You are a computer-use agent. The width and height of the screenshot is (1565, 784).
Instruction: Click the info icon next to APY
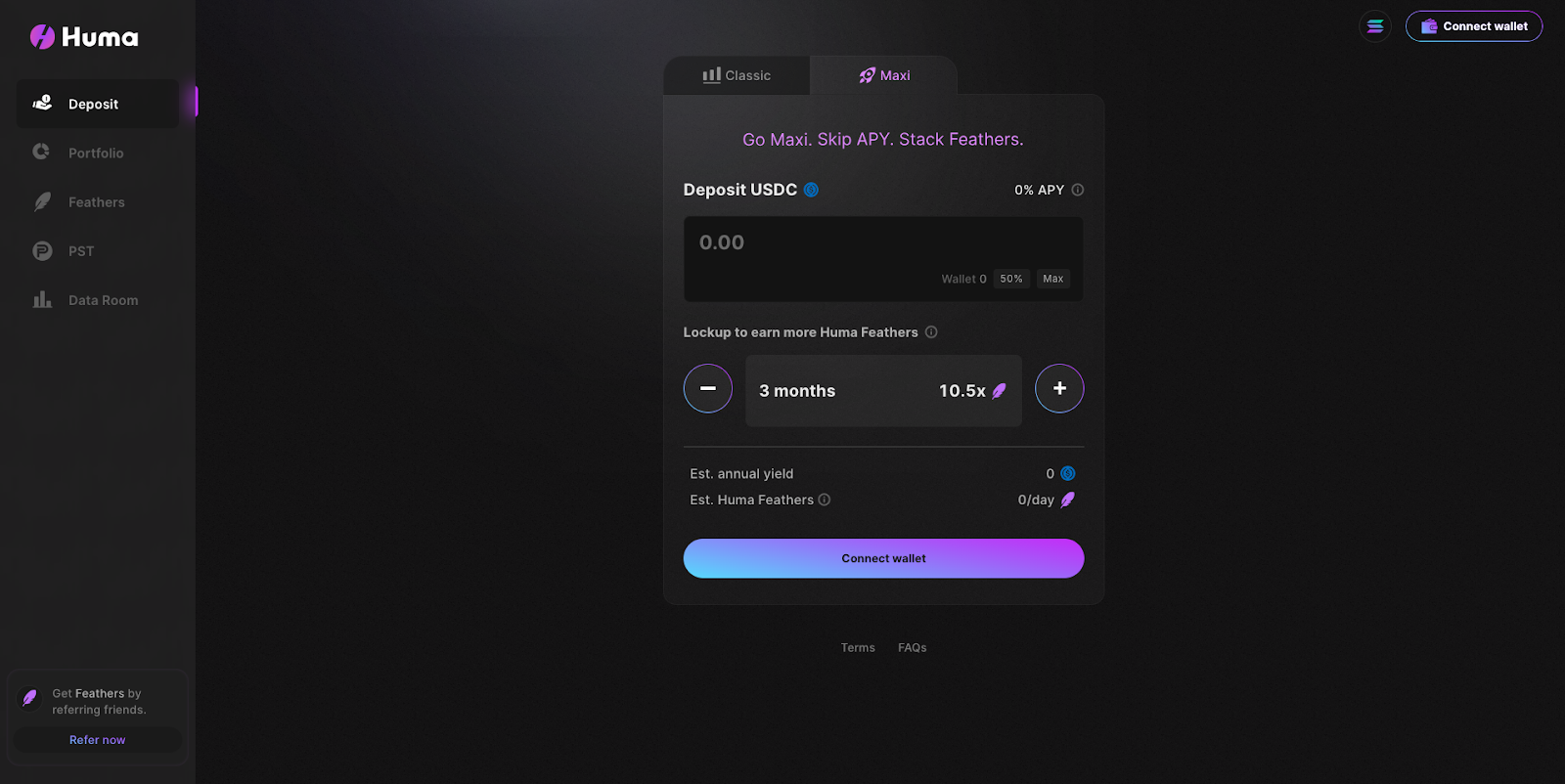click(1078, 190)
